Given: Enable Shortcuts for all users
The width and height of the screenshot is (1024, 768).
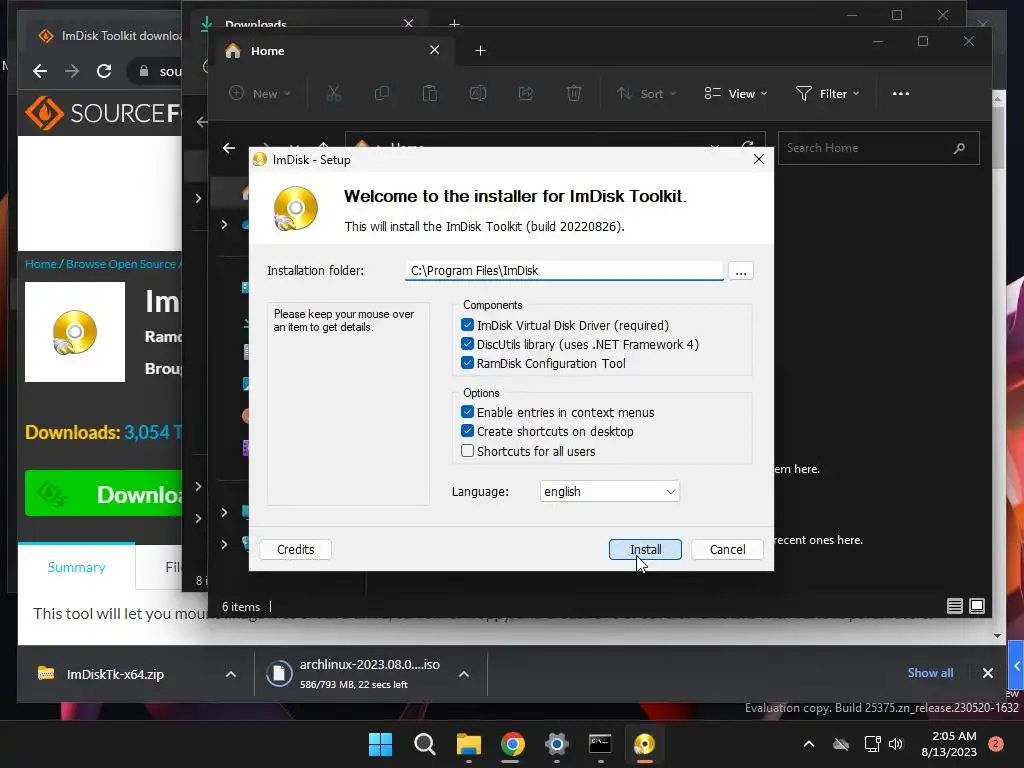Looking at the screenshot, I should (467, 451).
